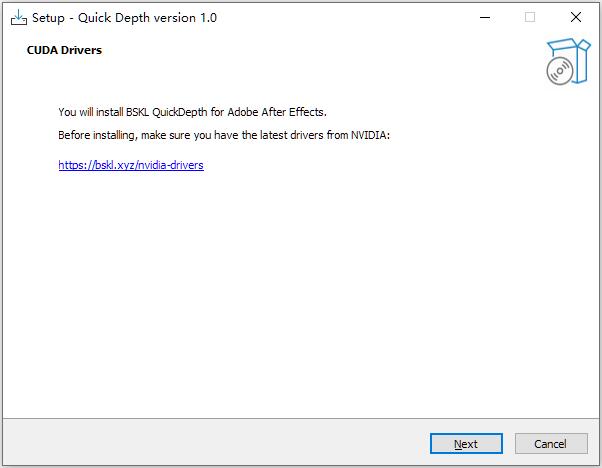This screenshot has height=468, width=602.
Task: Proceed with the Next button
Action: point(466,443)
